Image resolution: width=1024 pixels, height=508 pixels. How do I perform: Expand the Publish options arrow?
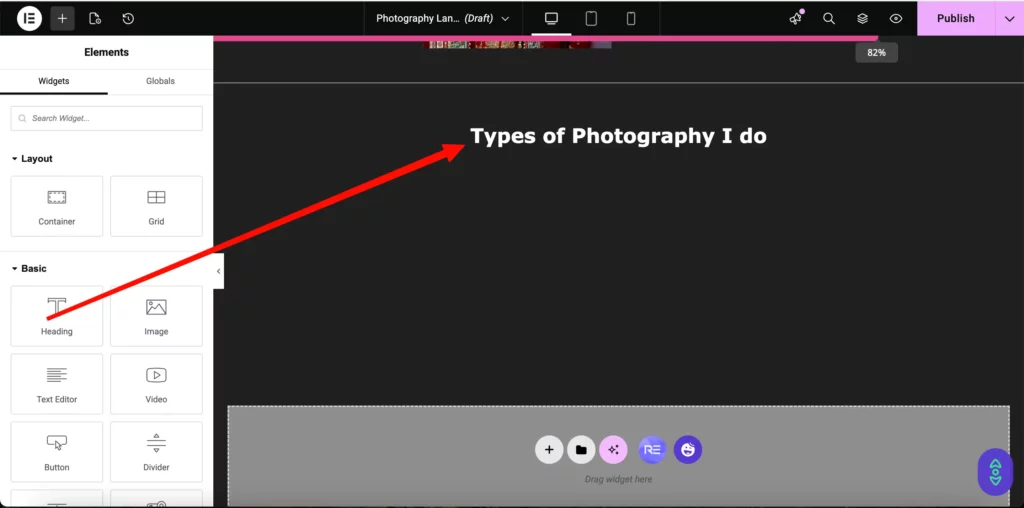[x=1009, y=18]
